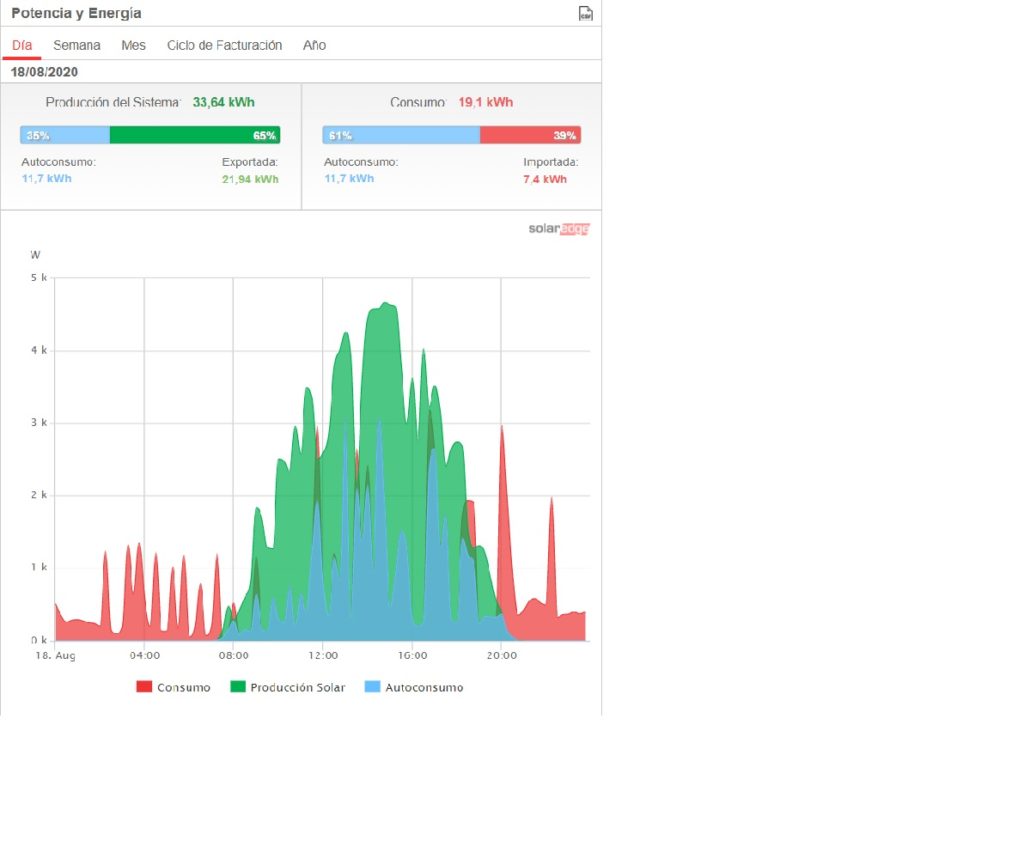The height and width of the screenshot is (859, 1024).
Task: Click the blue Autoconsumo legend swatch
Action: [372, 688]
